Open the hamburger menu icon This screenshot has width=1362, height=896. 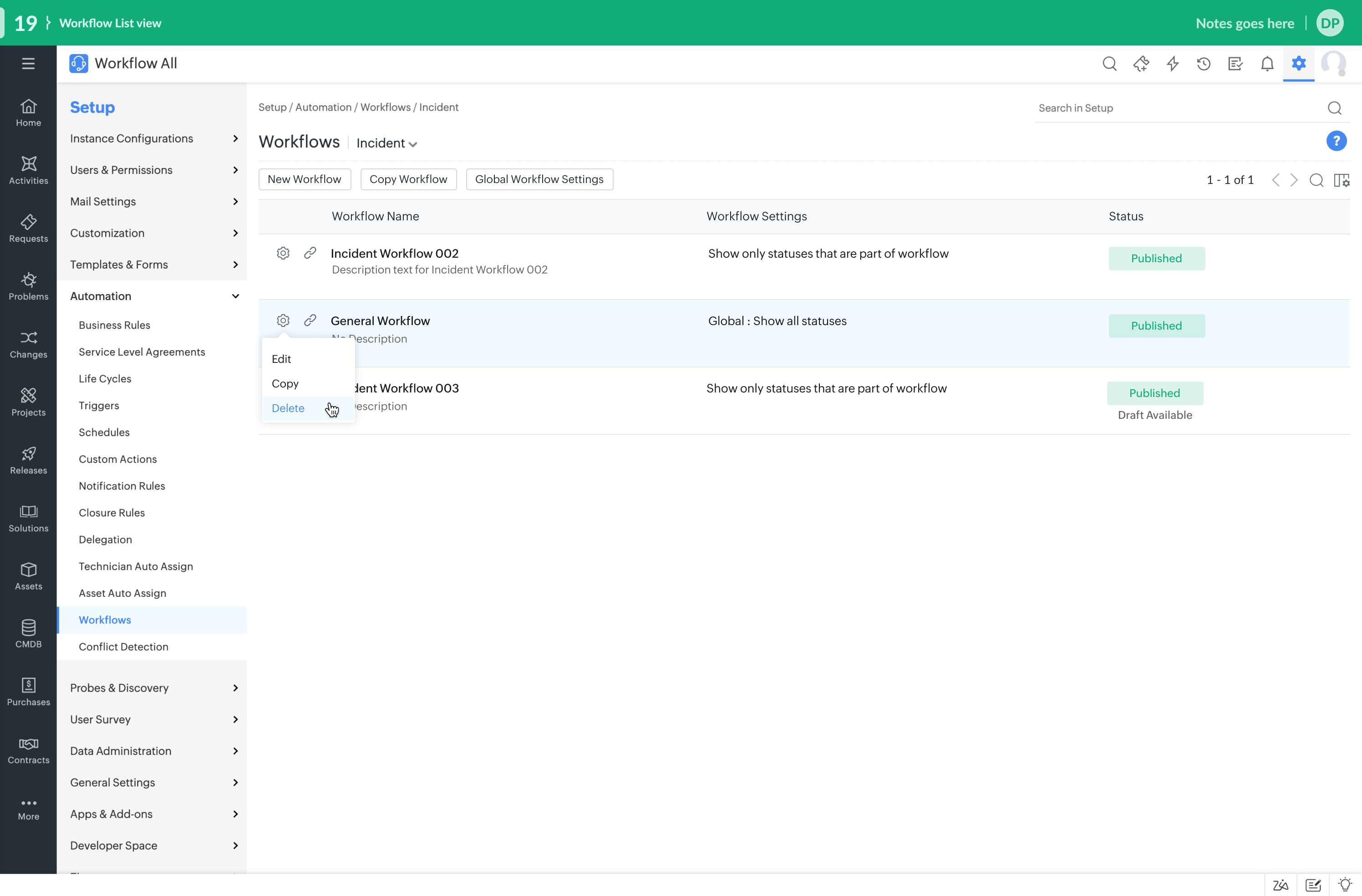(28, 64)
